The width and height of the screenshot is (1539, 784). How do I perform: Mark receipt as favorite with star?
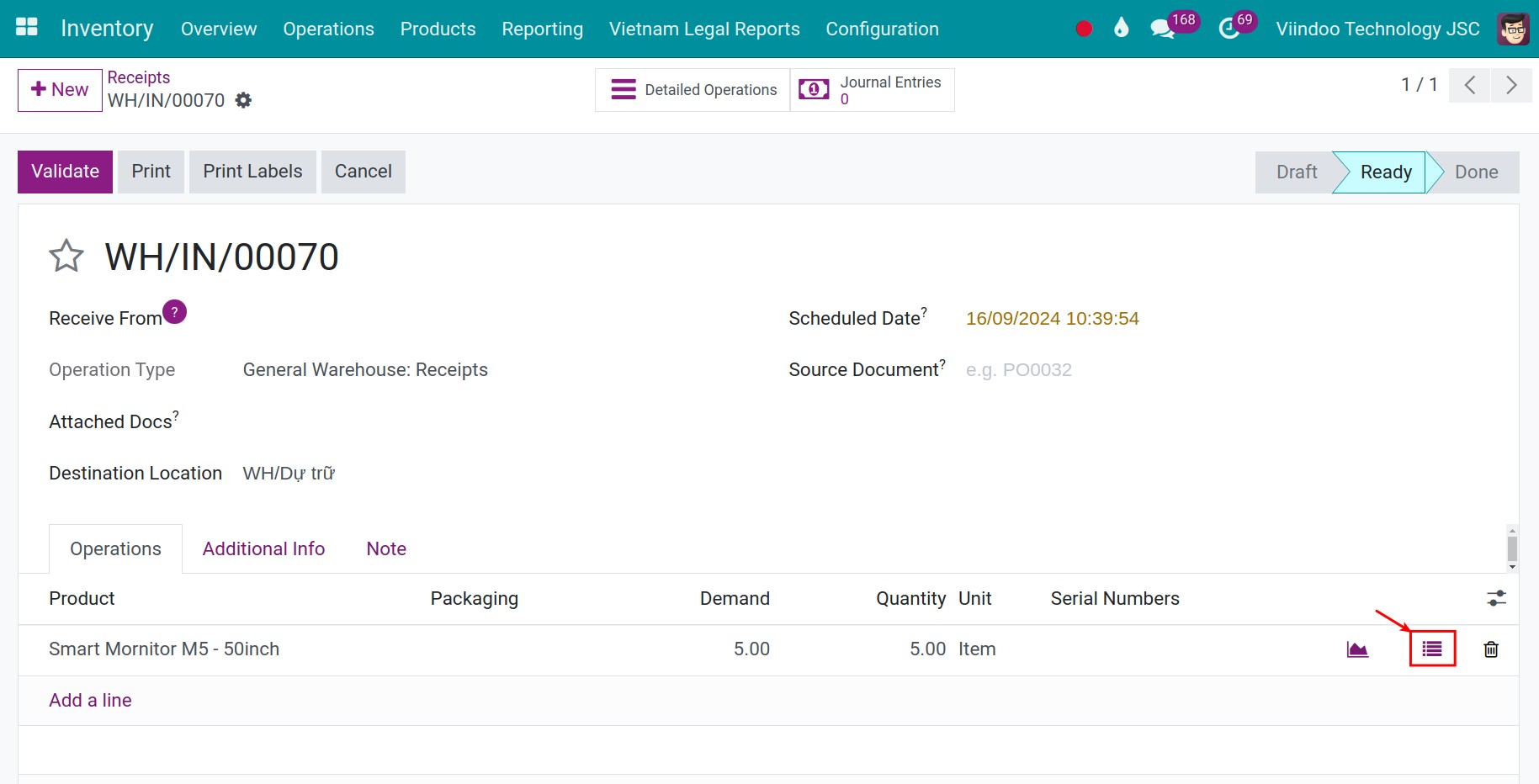click(x=66, y=257)
